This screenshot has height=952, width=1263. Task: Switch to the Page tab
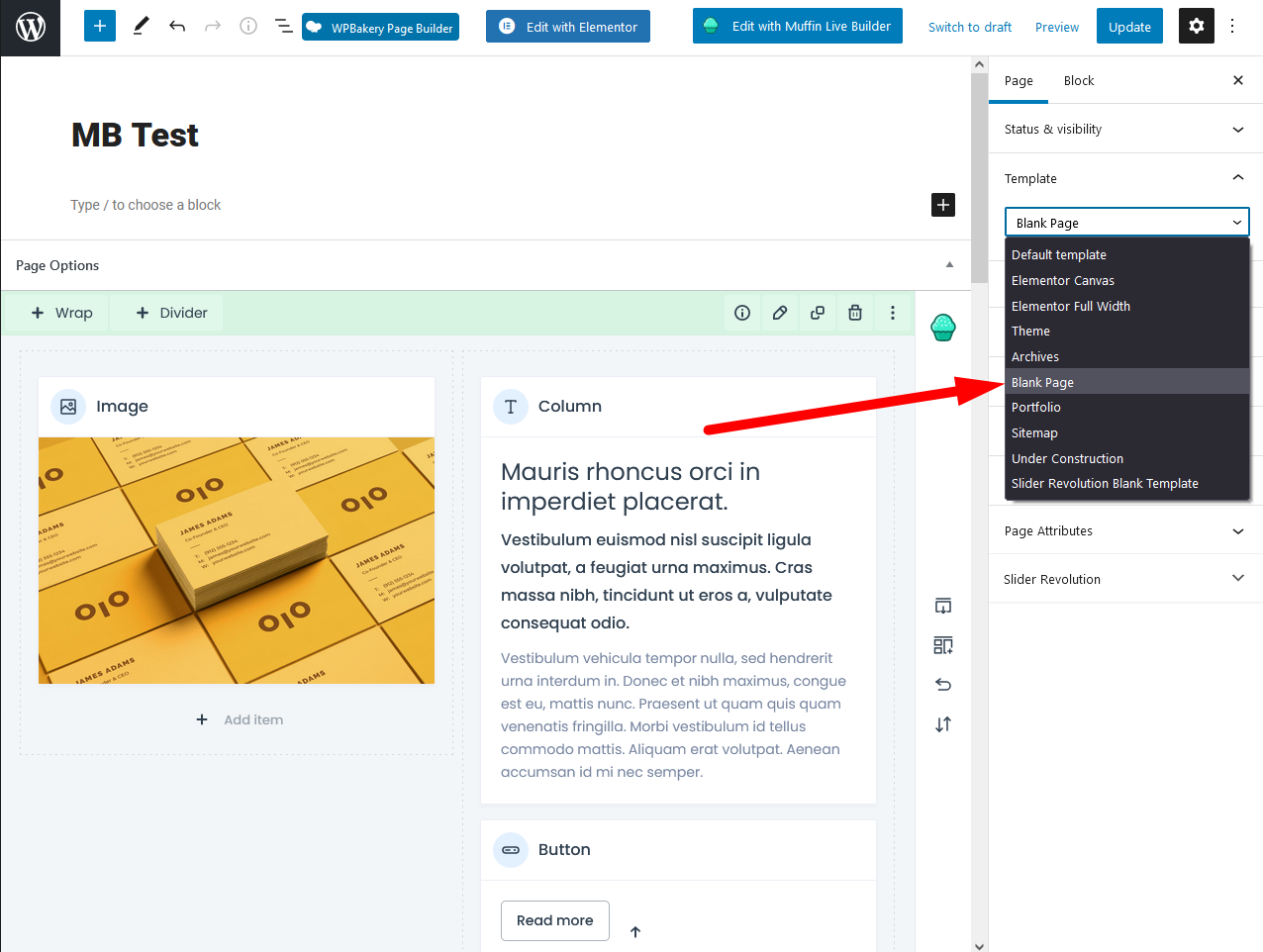tap(1019, 80)
